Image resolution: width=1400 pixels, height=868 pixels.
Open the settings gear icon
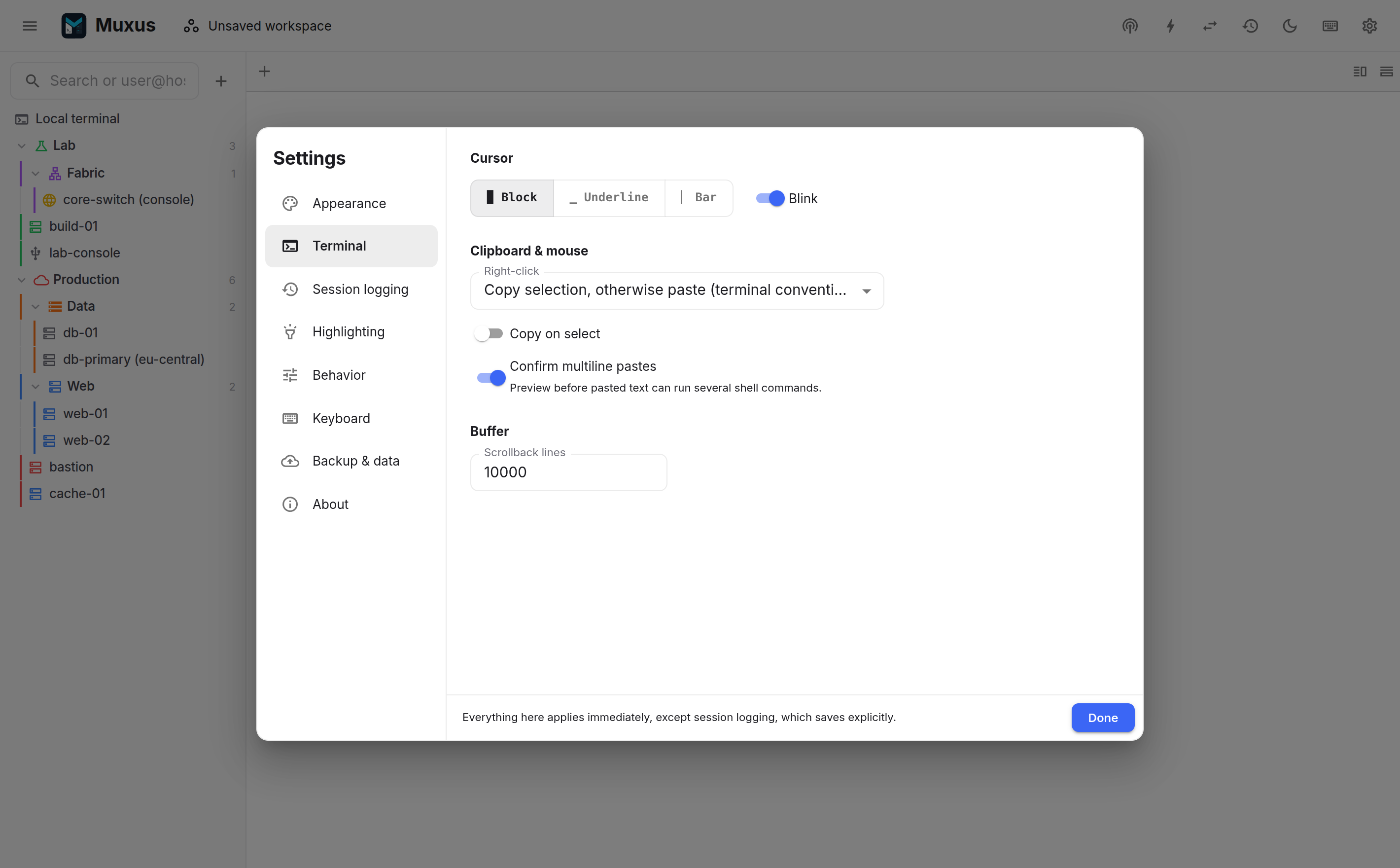(1369, 26)
